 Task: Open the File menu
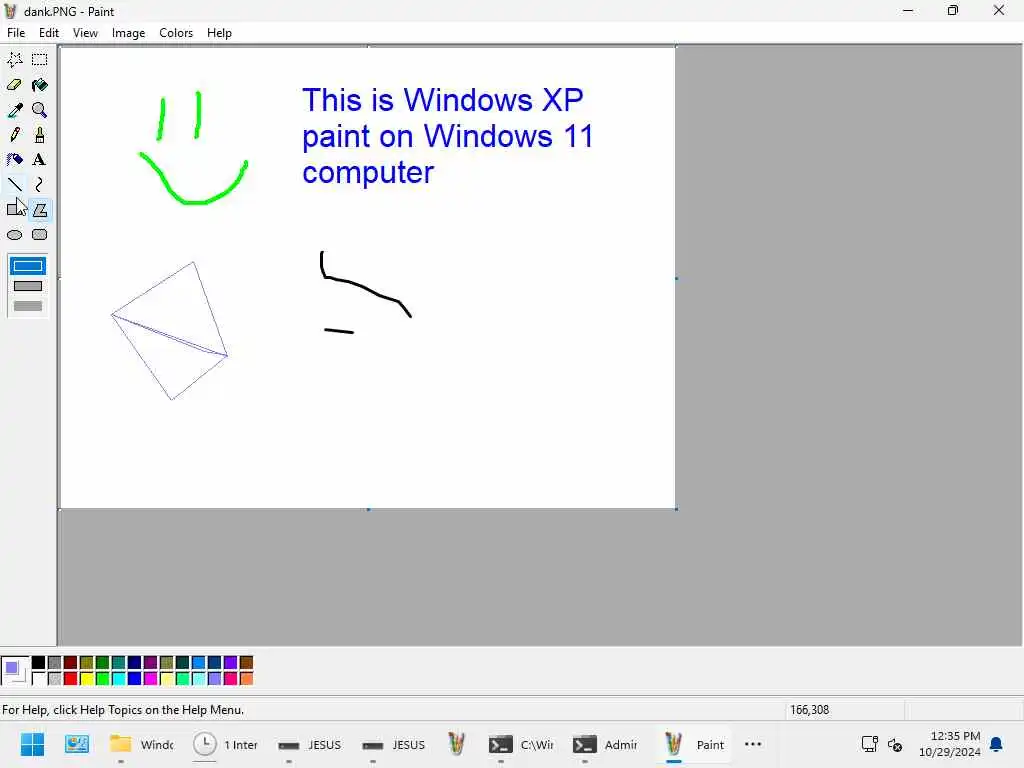click(16, 33)
